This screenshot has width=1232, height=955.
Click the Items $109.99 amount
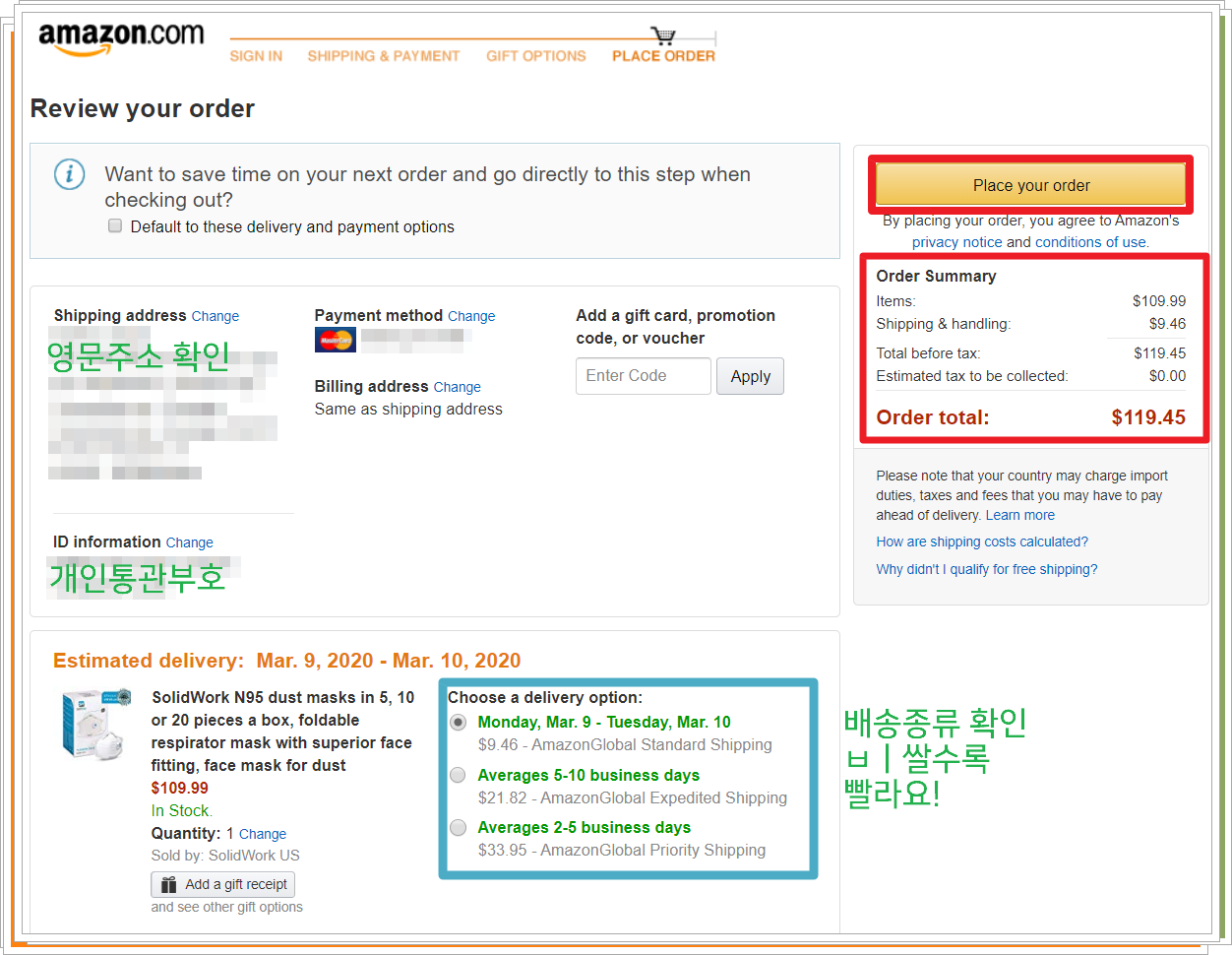(x=1159, y=301)
